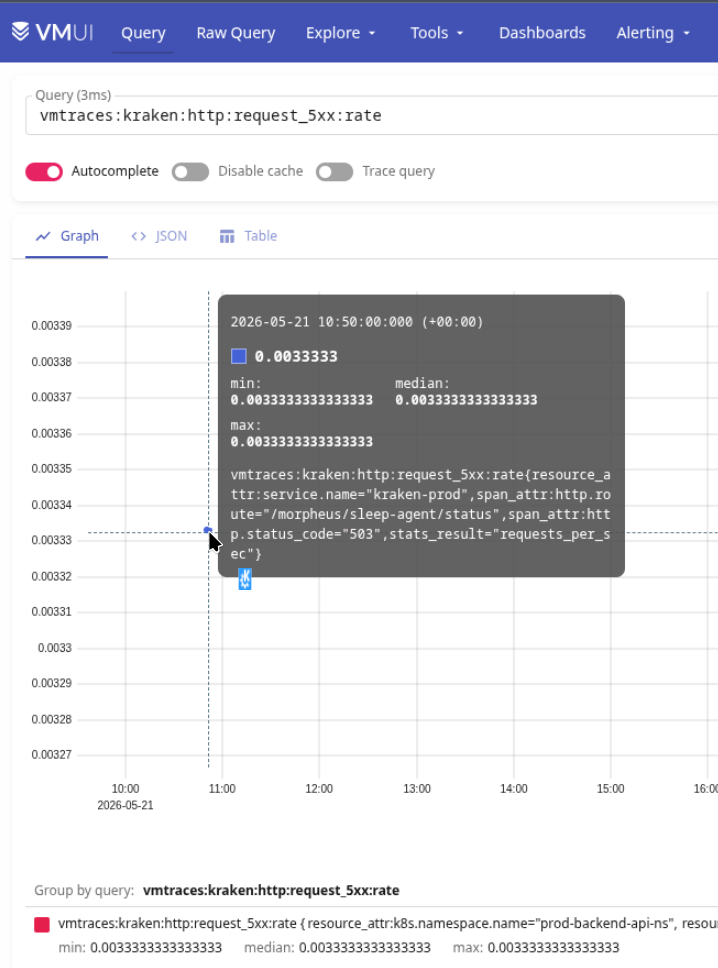
Task: Switch to the Table view tab
Action: point(248,236)
